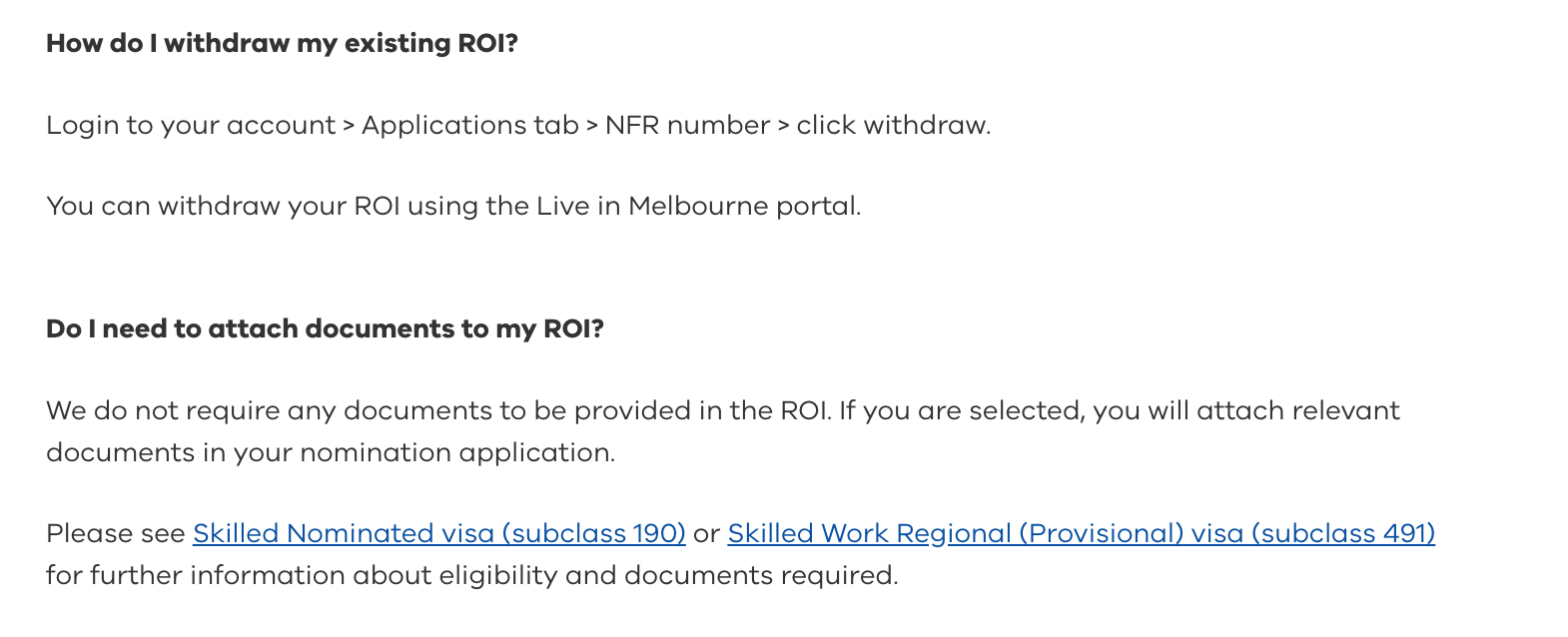Screen dimensions: 1568x637
Task: Click the words "nomination application"
Action: pyautogui.click(x=455, y=453)
